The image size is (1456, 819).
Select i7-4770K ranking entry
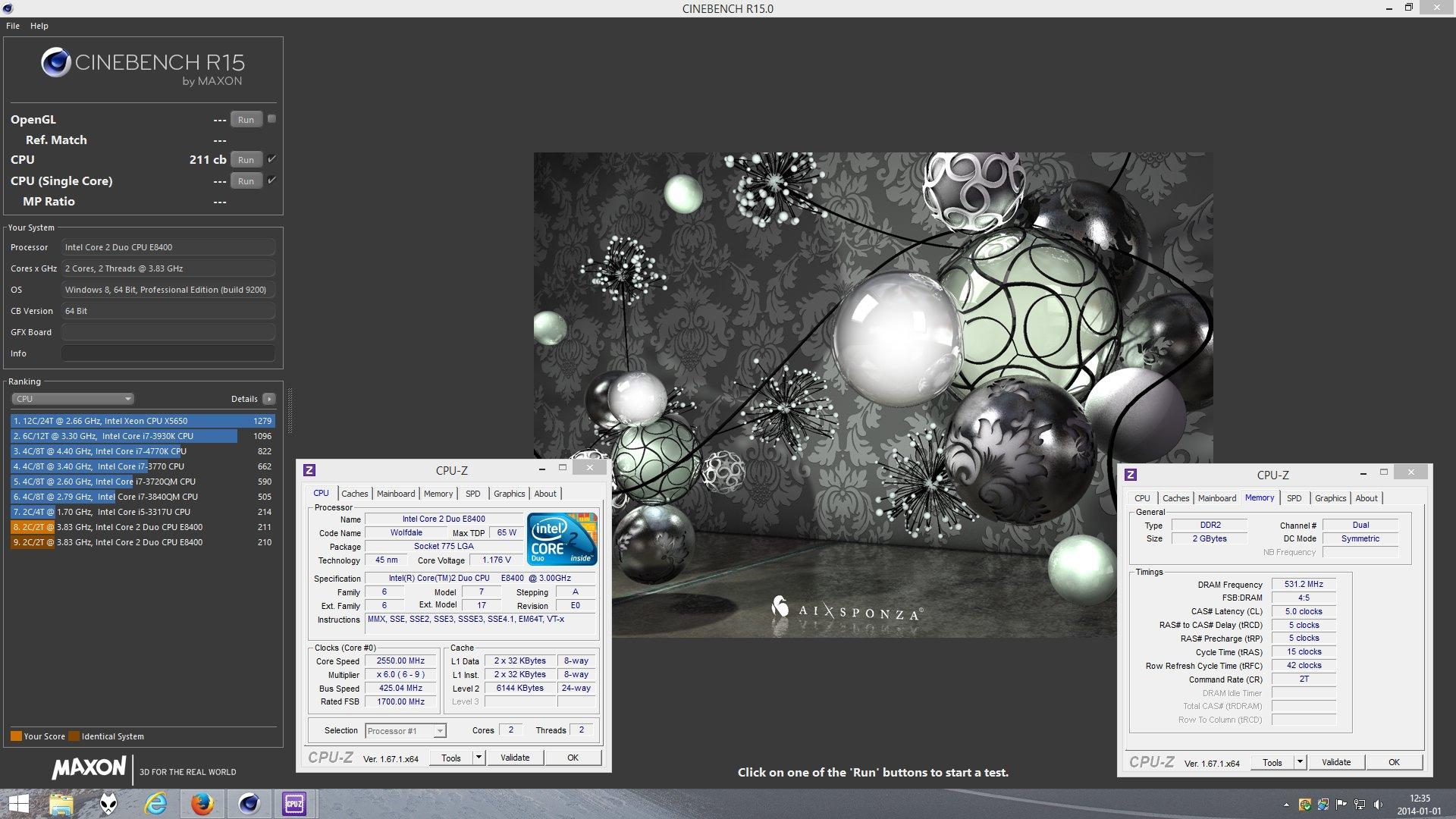click(143, 451)
